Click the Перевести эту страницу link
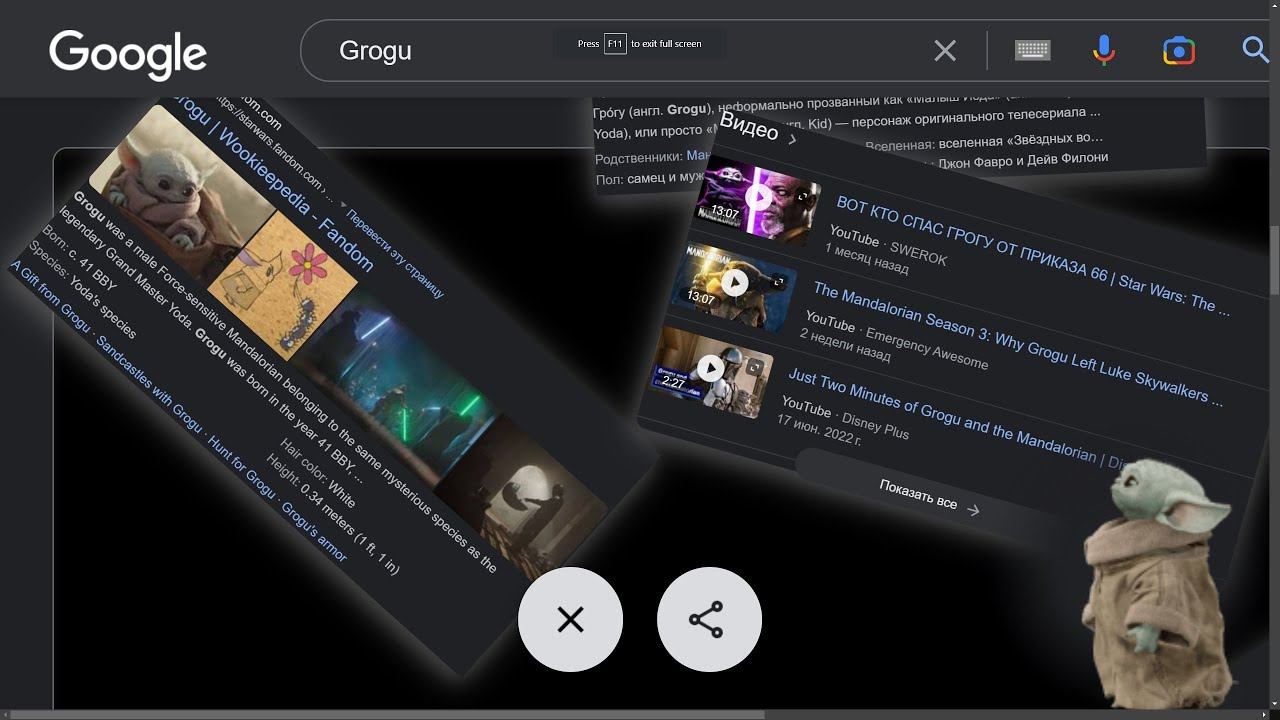The image size is (1280, 720). pos(397,252)
